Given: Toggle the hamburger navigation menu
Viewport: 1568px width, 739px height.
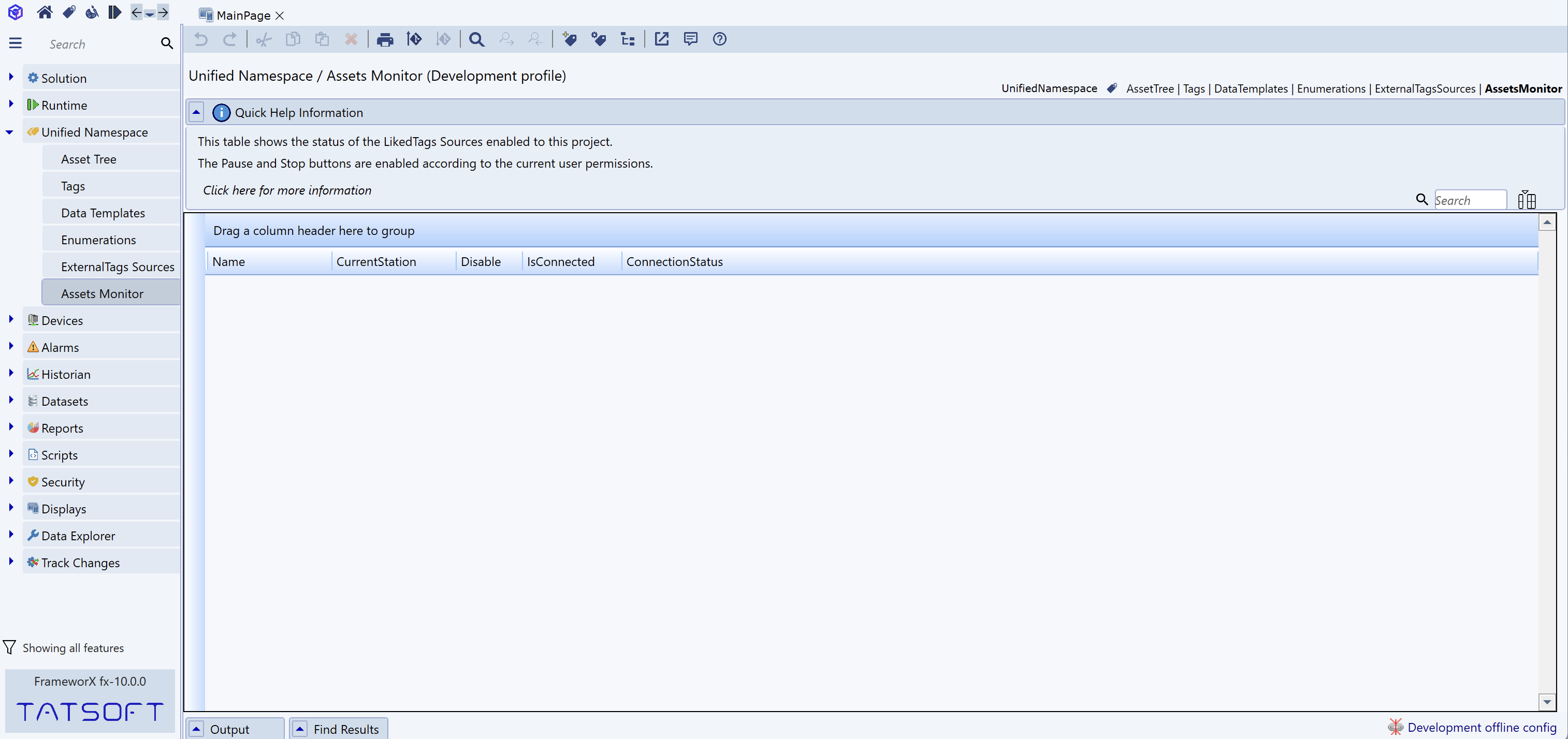Looking at the screenshot, I should (15, 43).
